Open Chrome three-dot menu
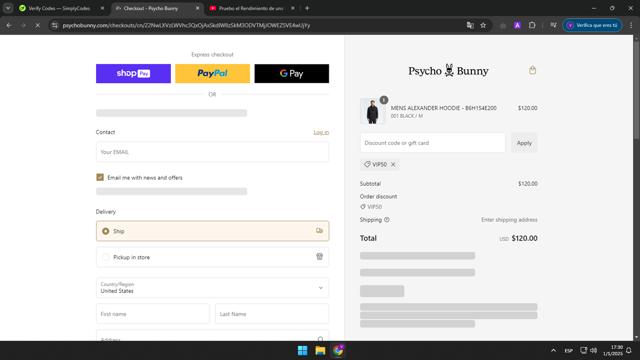Screen dimensions: 640x360 coord(631,25)
